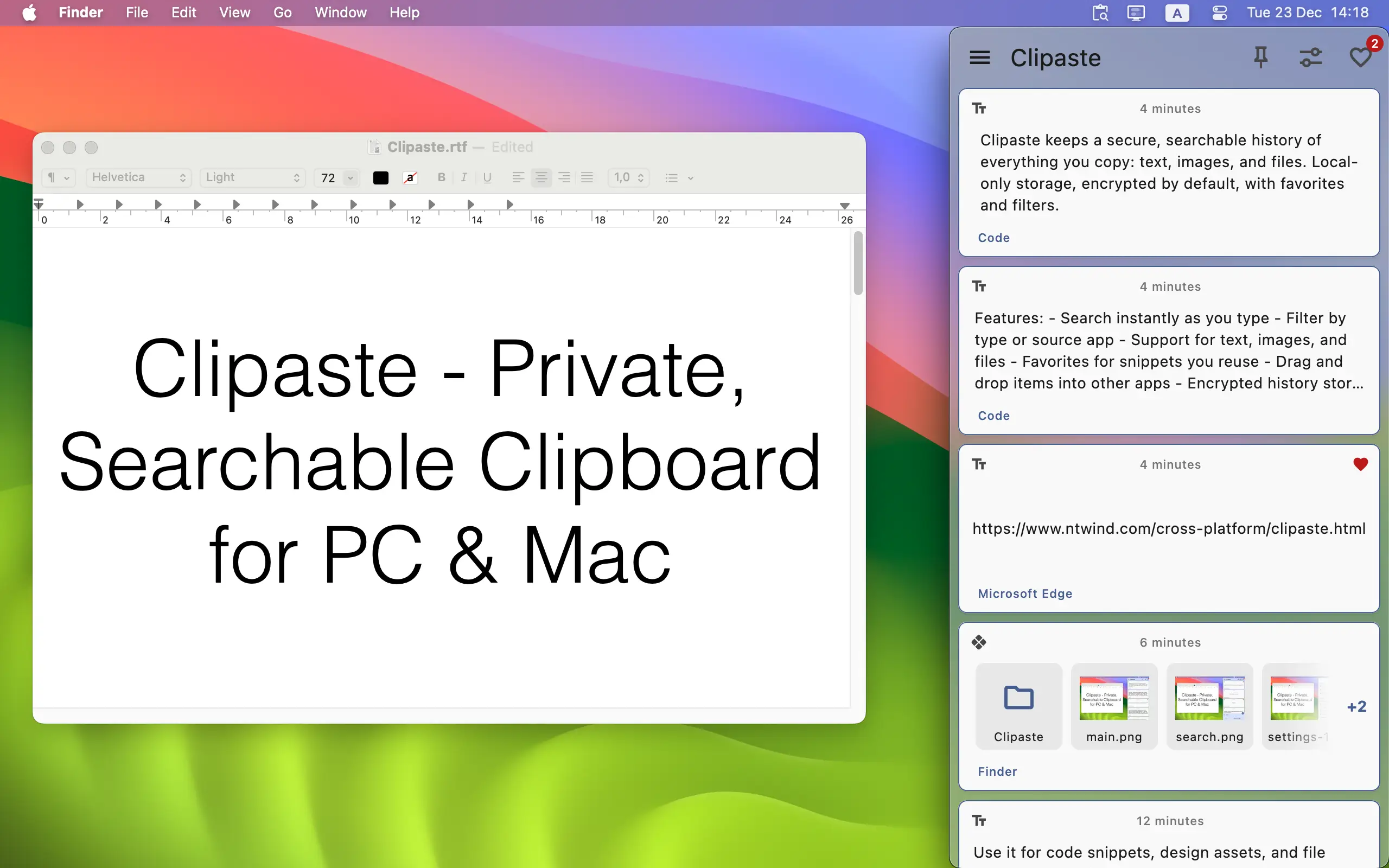Open the text color swatch picker

pos(380,177)
